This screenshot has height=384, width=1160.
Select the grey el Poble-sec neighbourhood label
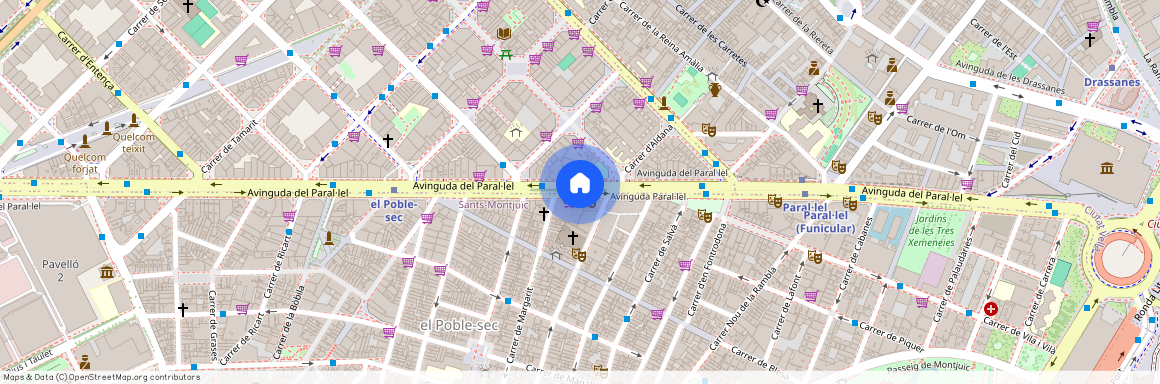tap(459, 325)
